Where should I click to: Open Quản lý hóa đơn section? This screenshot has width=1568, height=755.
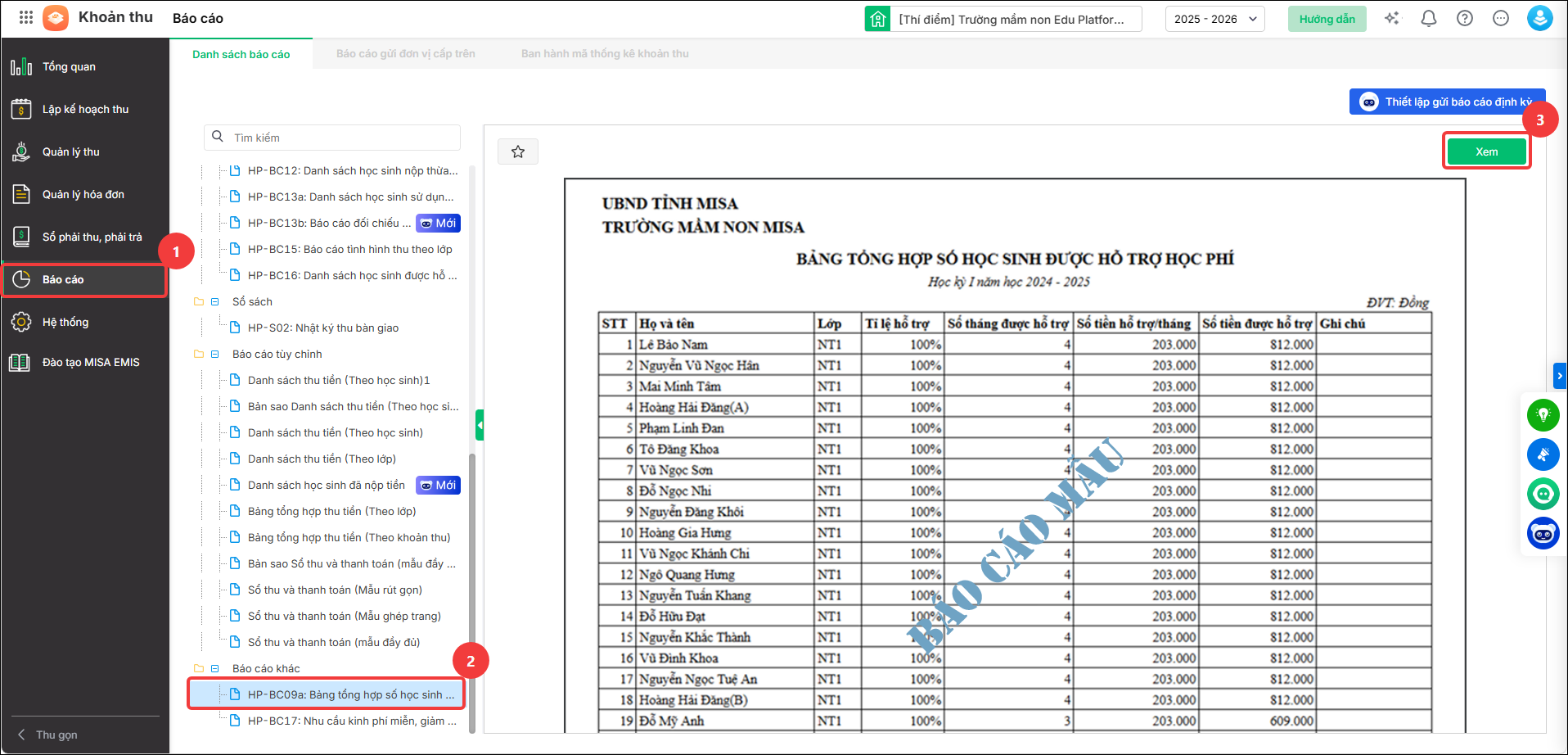[85, 194]
